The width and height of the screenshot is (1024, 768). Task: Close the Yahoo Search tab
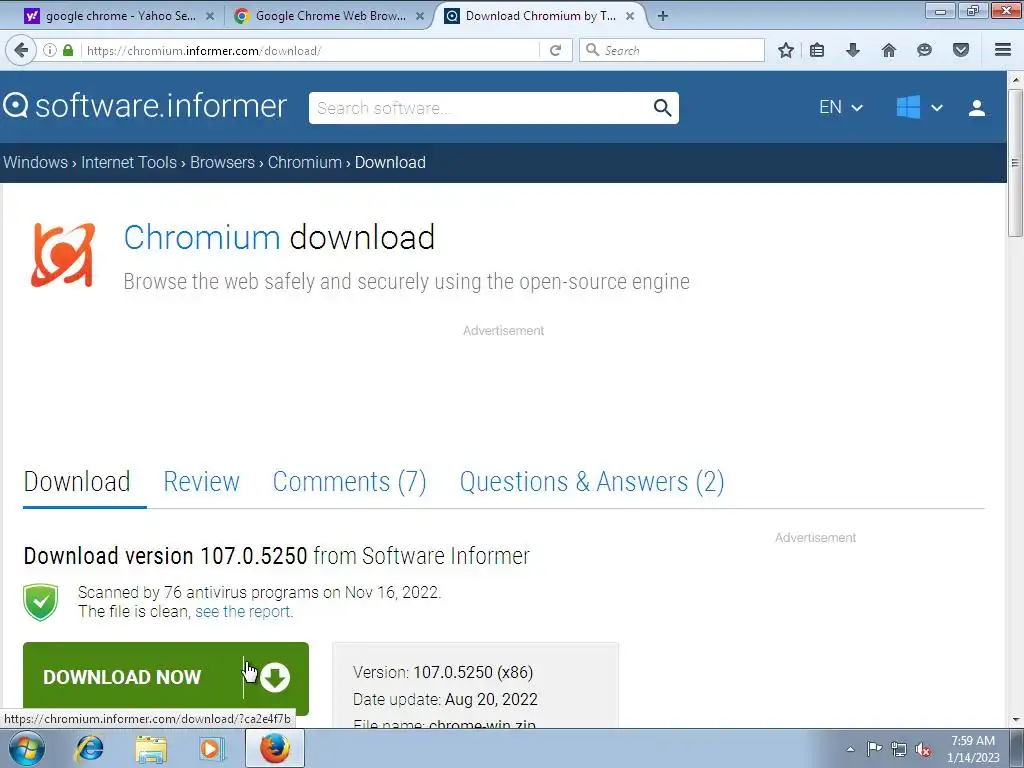210,16
